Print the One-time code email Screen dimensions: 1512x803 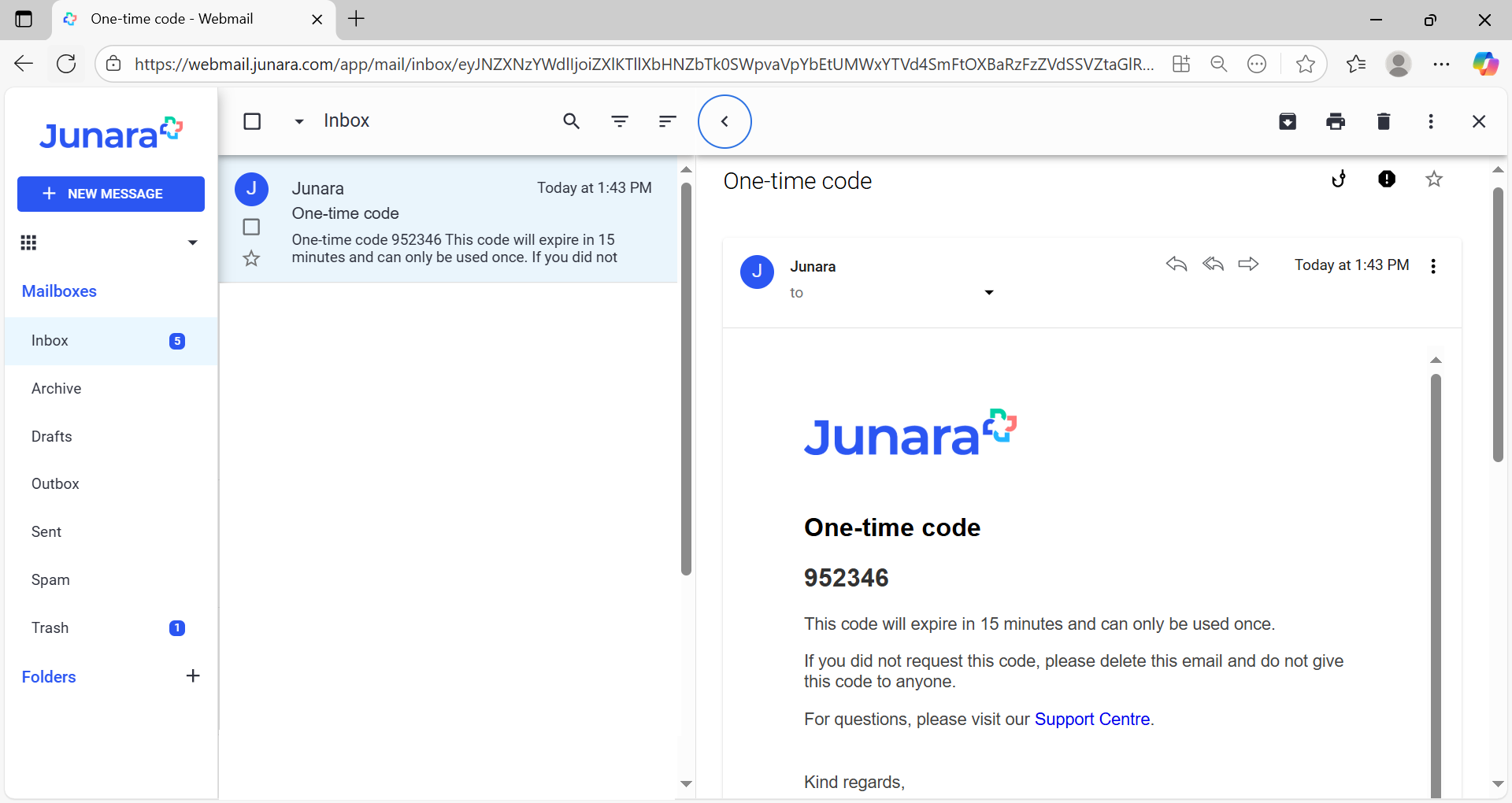point(1336,121)
